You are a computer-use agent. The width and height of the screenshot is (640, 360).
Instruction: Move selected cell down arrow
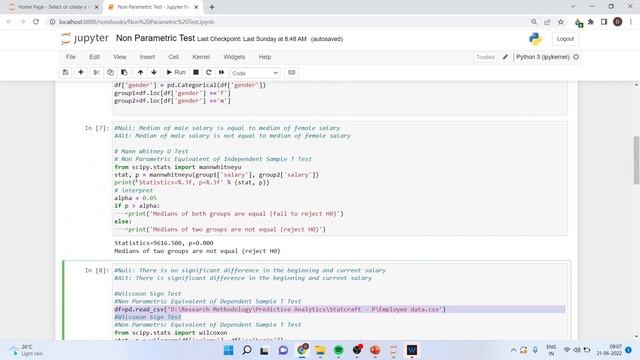point(154,73)
